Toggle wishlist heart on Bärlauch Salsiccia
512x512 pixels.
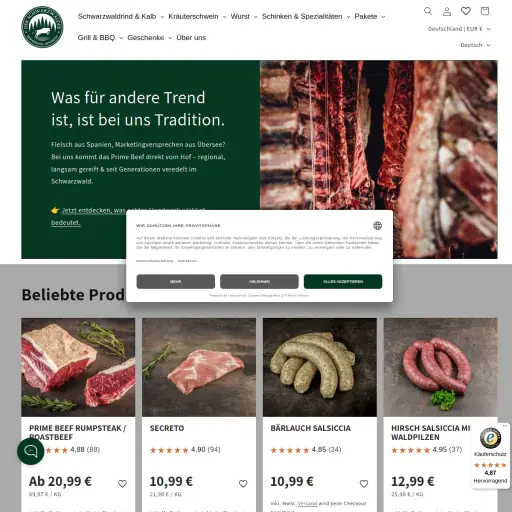(364, 483)
